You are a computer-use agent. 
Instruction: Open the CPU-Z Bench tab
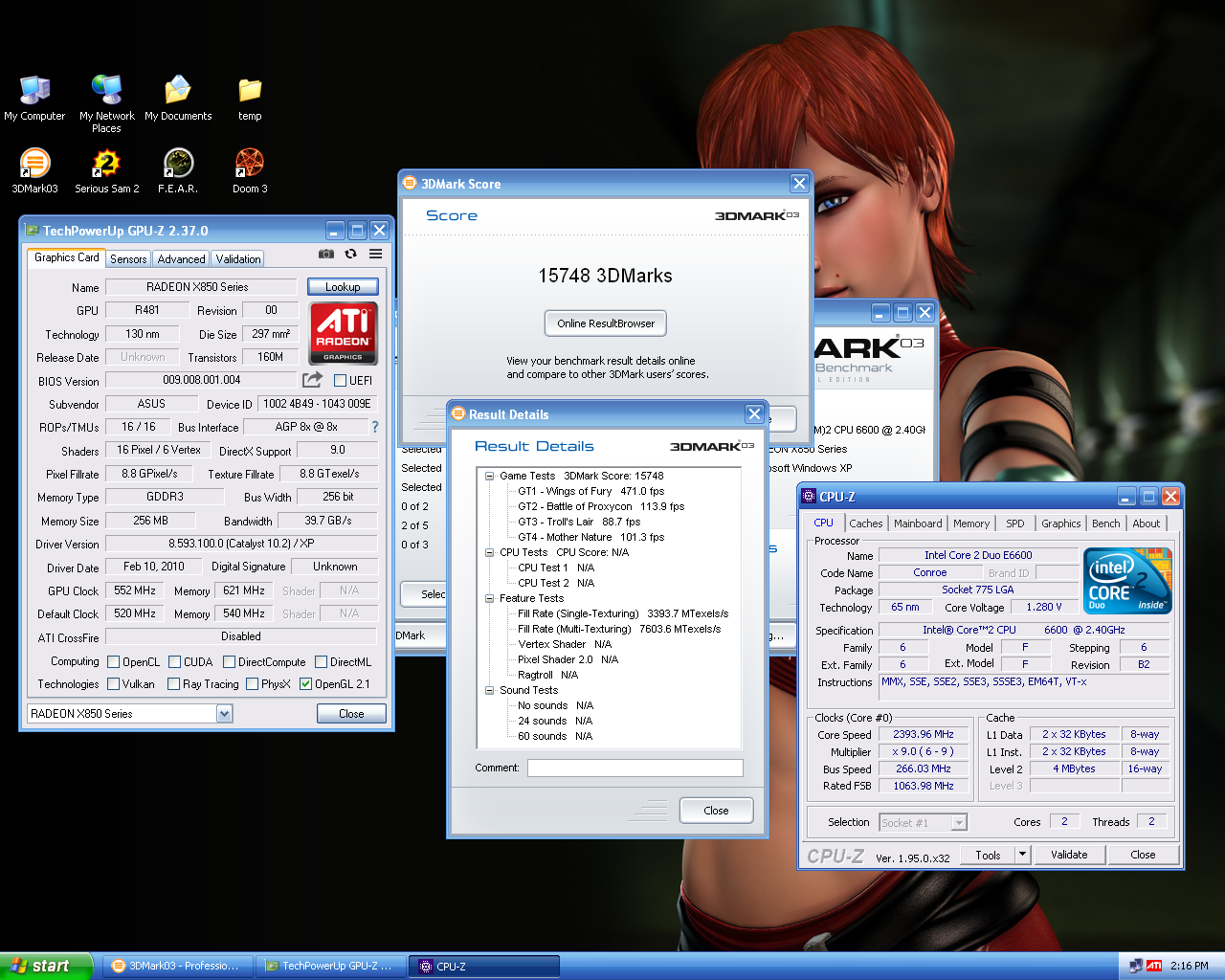(x=1106, y=523)
